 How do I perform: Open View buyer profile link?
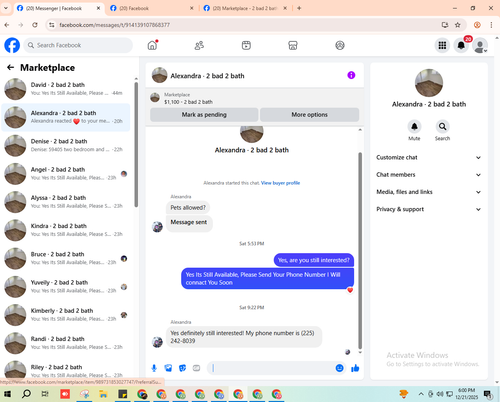click(280, 183)
